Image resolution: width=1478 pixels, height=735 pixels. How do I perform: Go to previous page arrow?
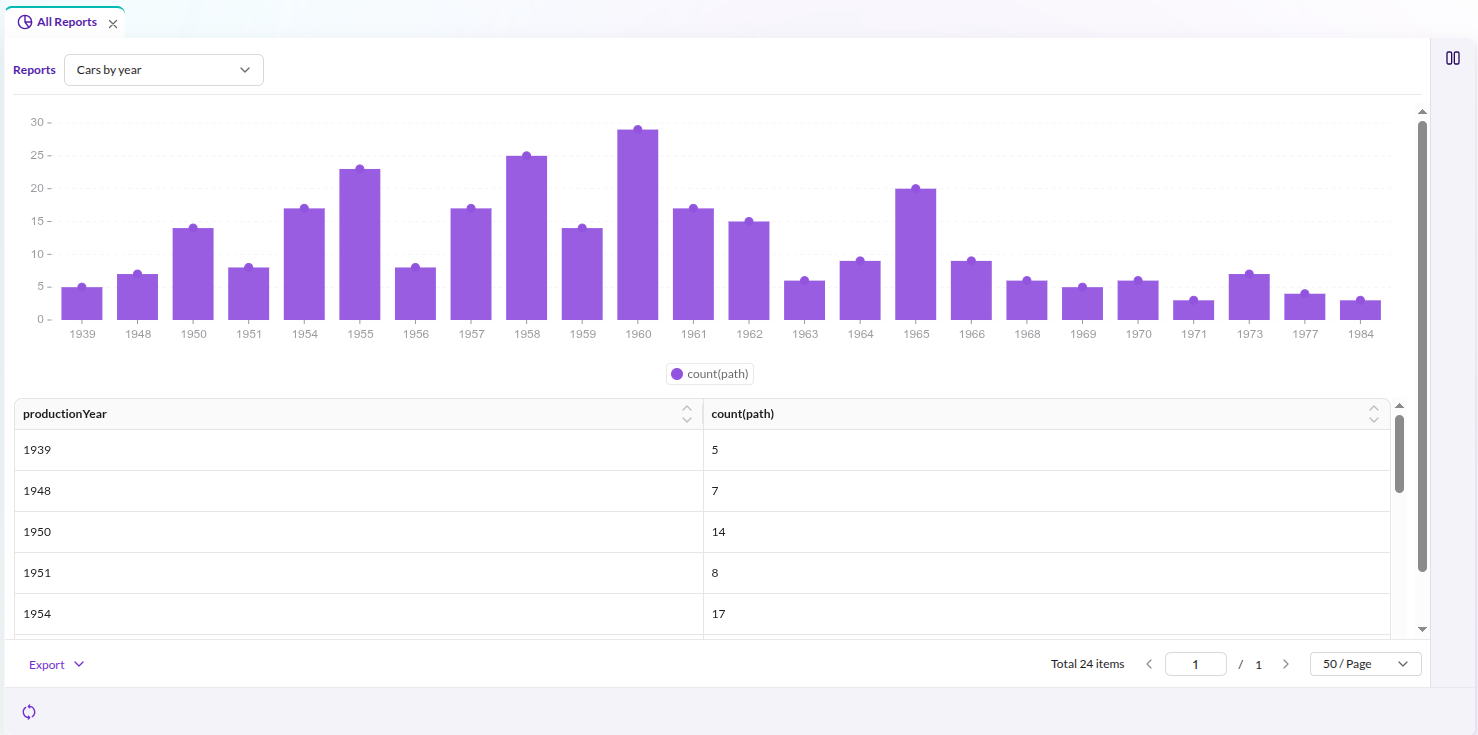[1149, 664]
